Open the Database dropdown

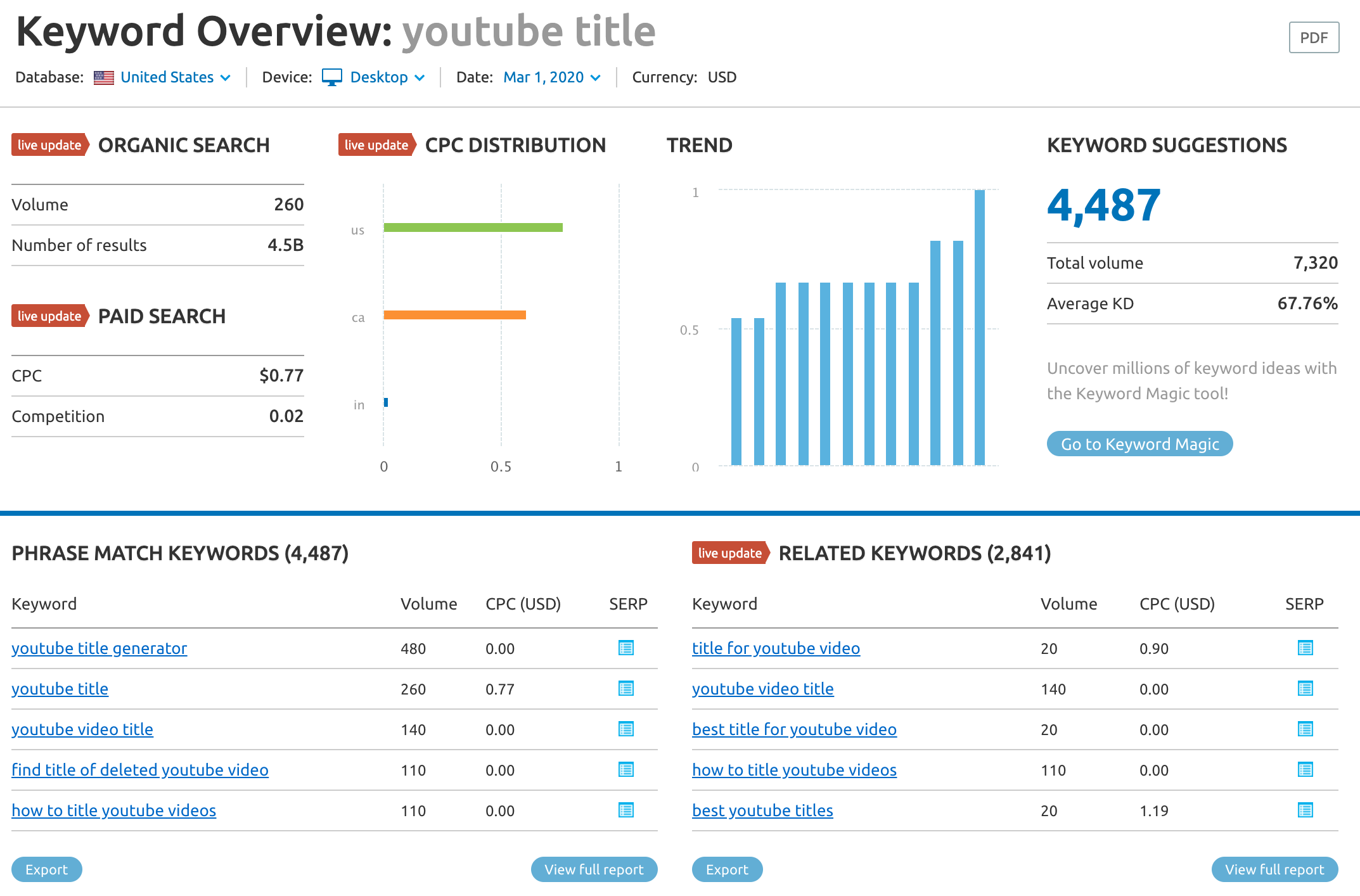(167, 77)
